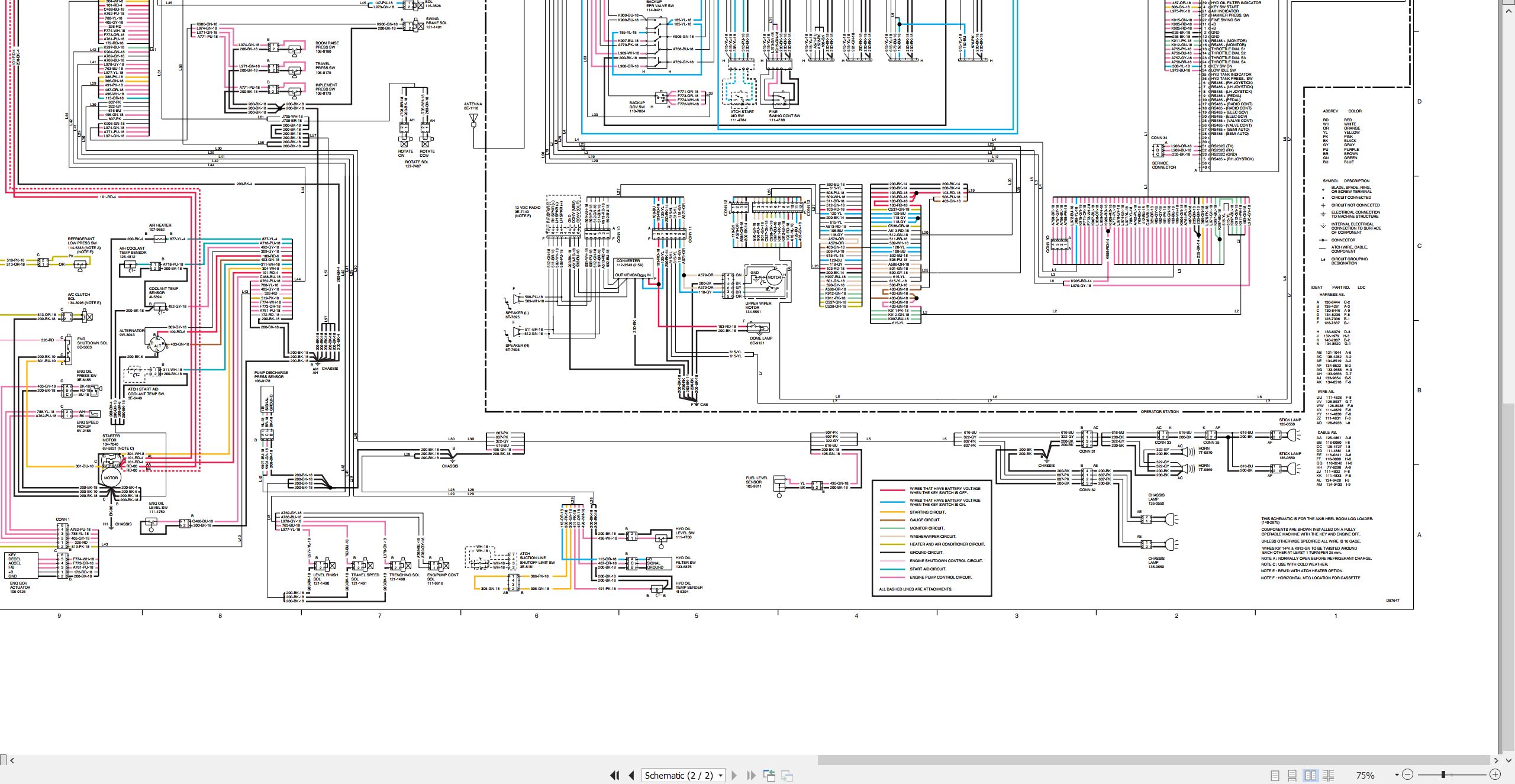Click the BACKUP GOV SW label
The image size is (1515, 784).
(x=637, y=105)
